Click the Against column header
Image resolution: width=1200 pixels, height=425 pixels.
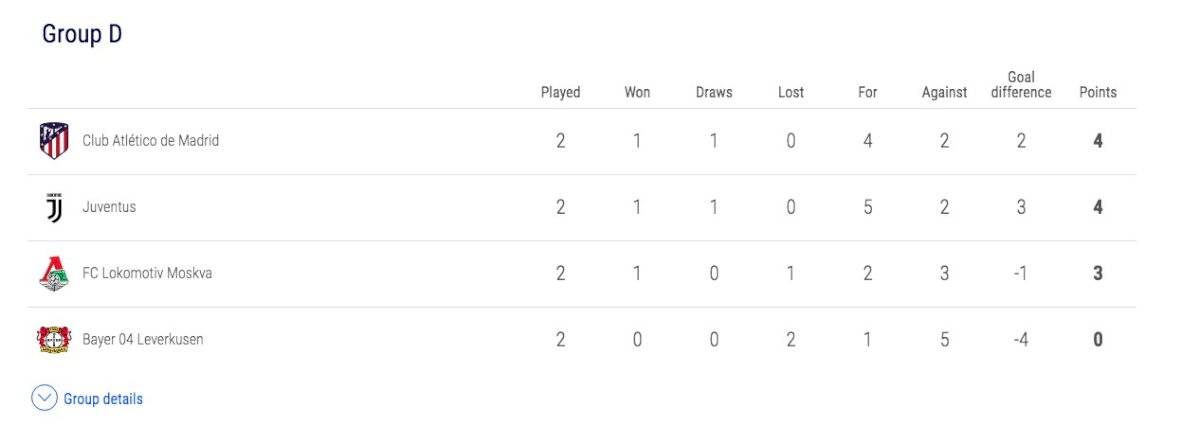coord(944,92)
